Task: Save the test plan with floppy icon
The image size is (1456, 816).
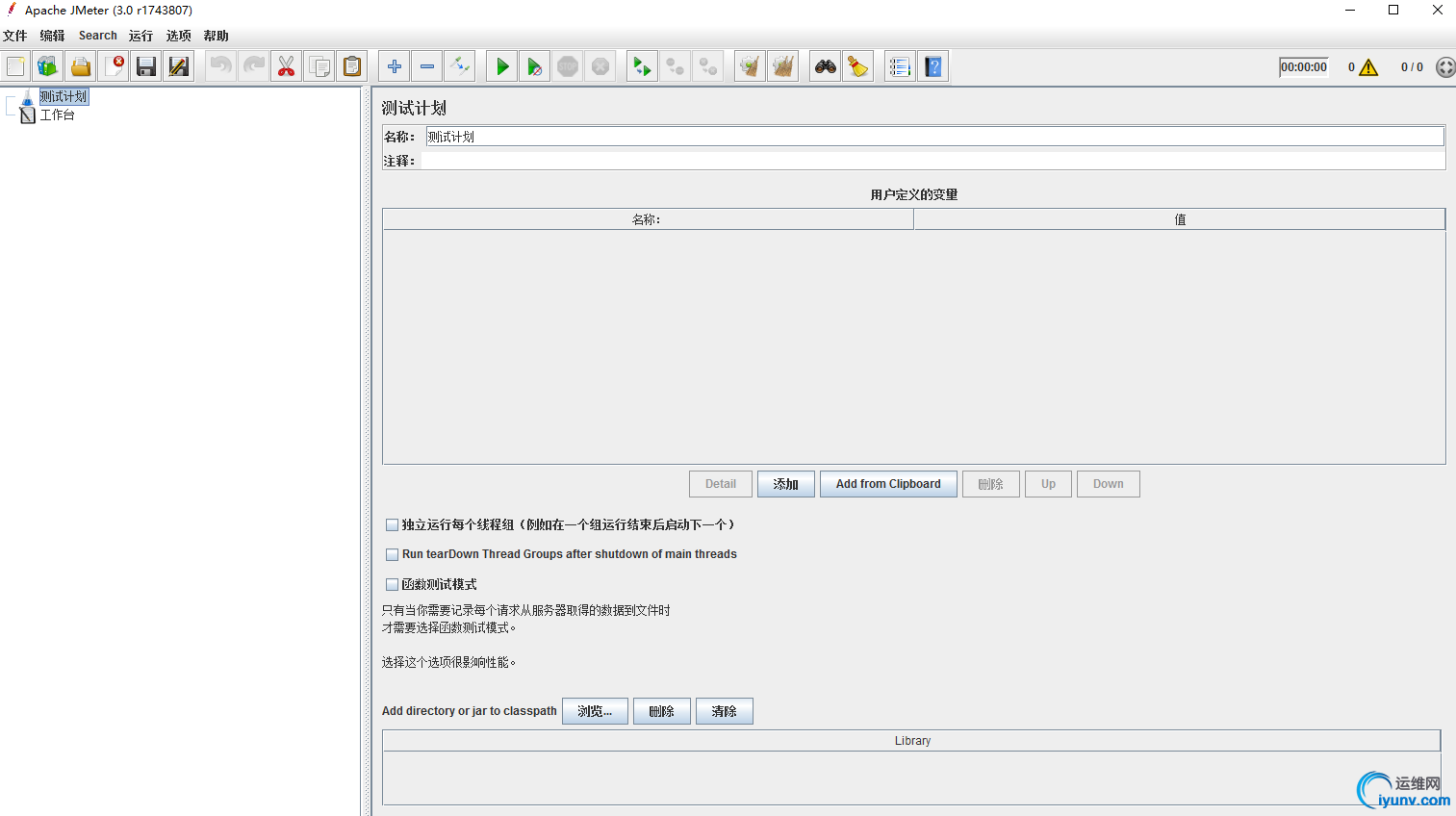Action: (x=146, y=66)
